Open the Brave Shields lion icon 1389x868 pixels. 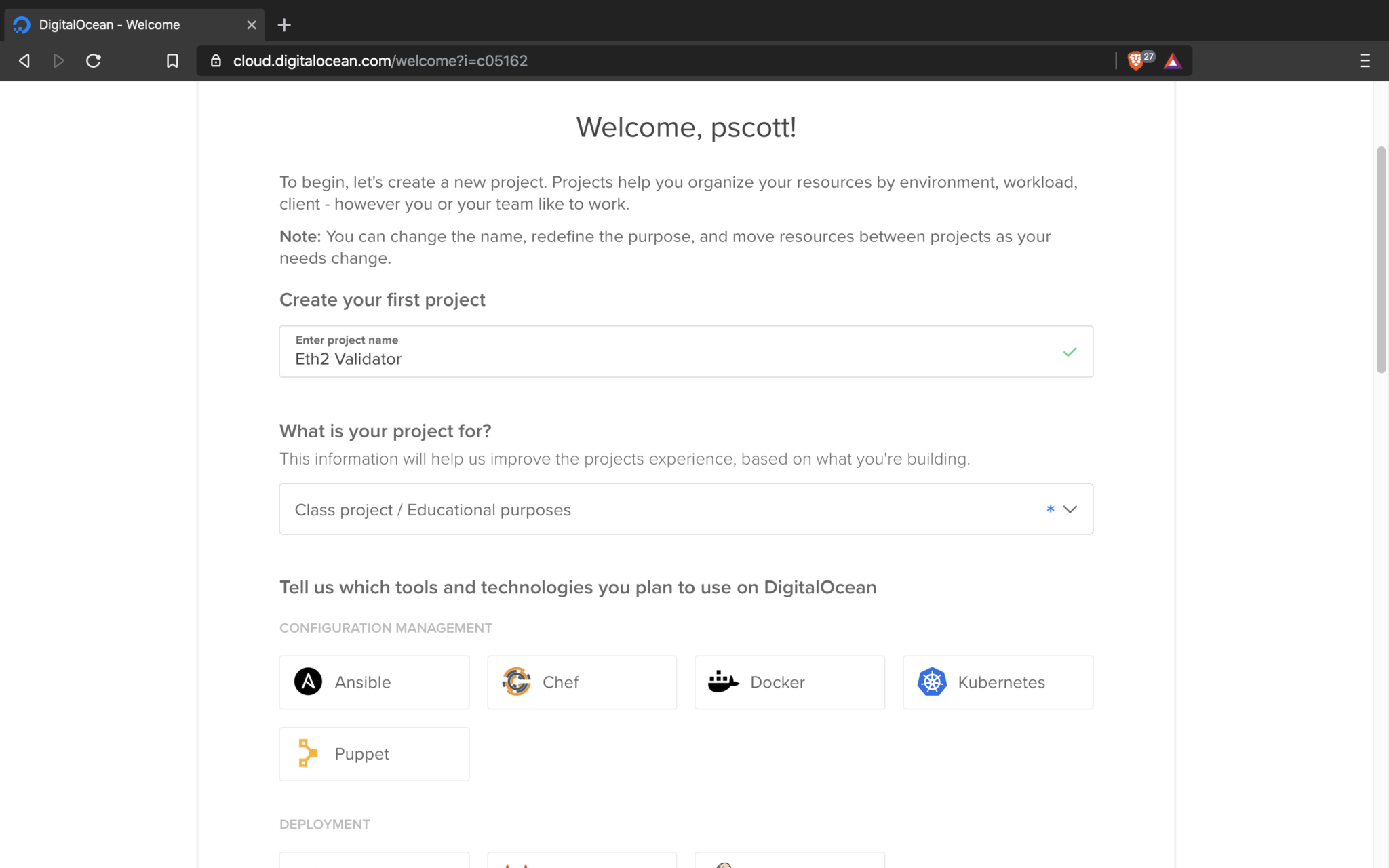pyautogui.click(x=1135, y=61)
